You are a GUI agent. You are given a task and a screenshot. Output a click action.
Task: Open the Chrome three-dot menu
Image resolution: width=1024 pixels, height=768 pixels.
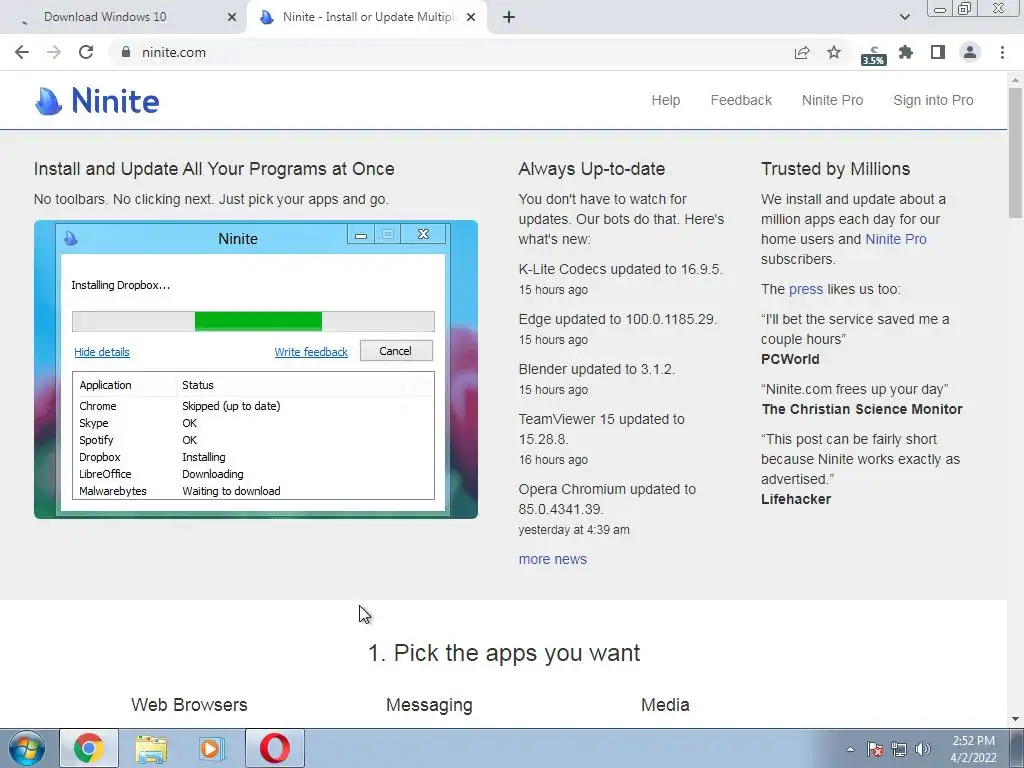(x=1002, y=52)
